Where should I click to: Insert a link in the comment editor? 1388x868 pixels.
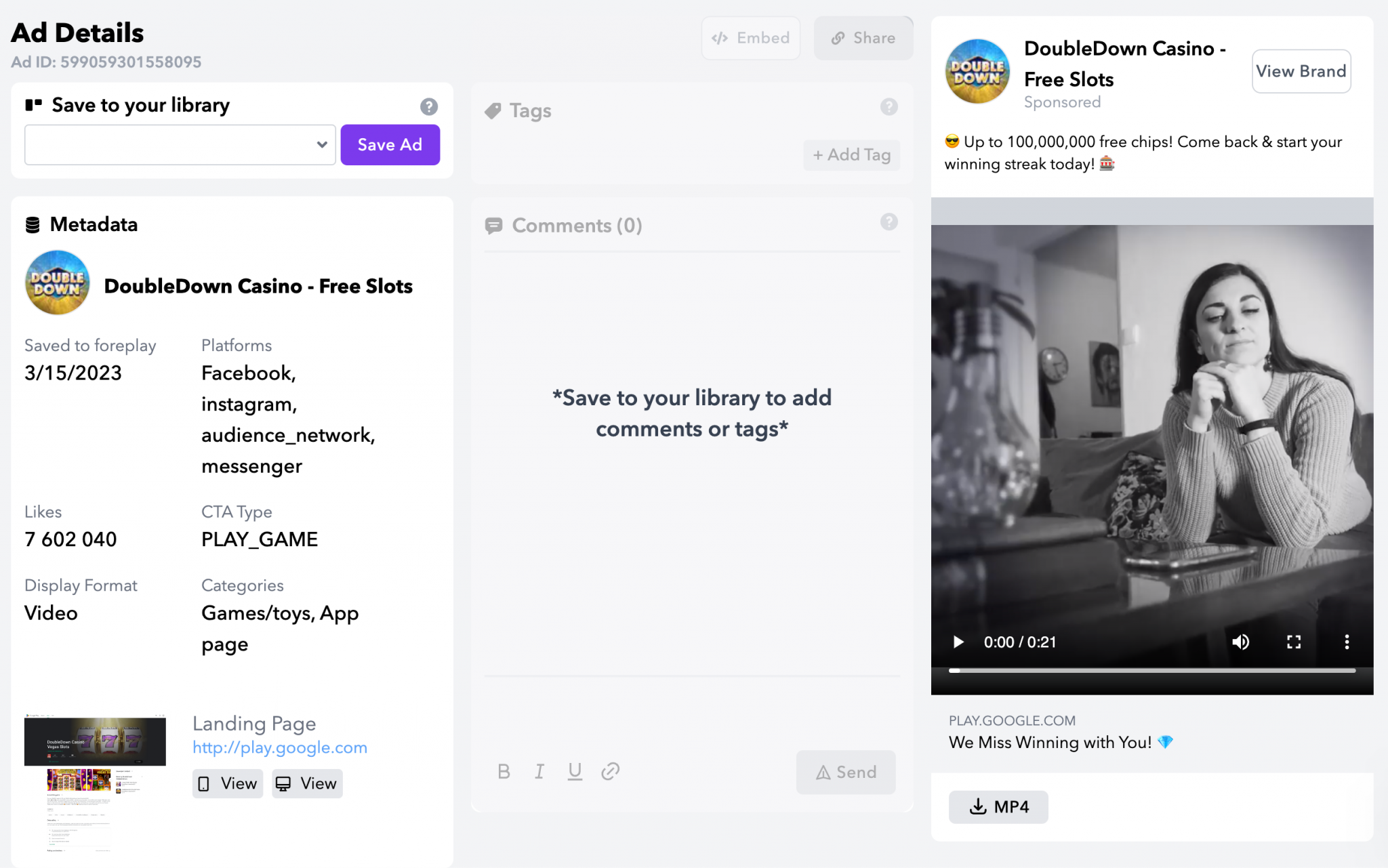tap(611, 771)
